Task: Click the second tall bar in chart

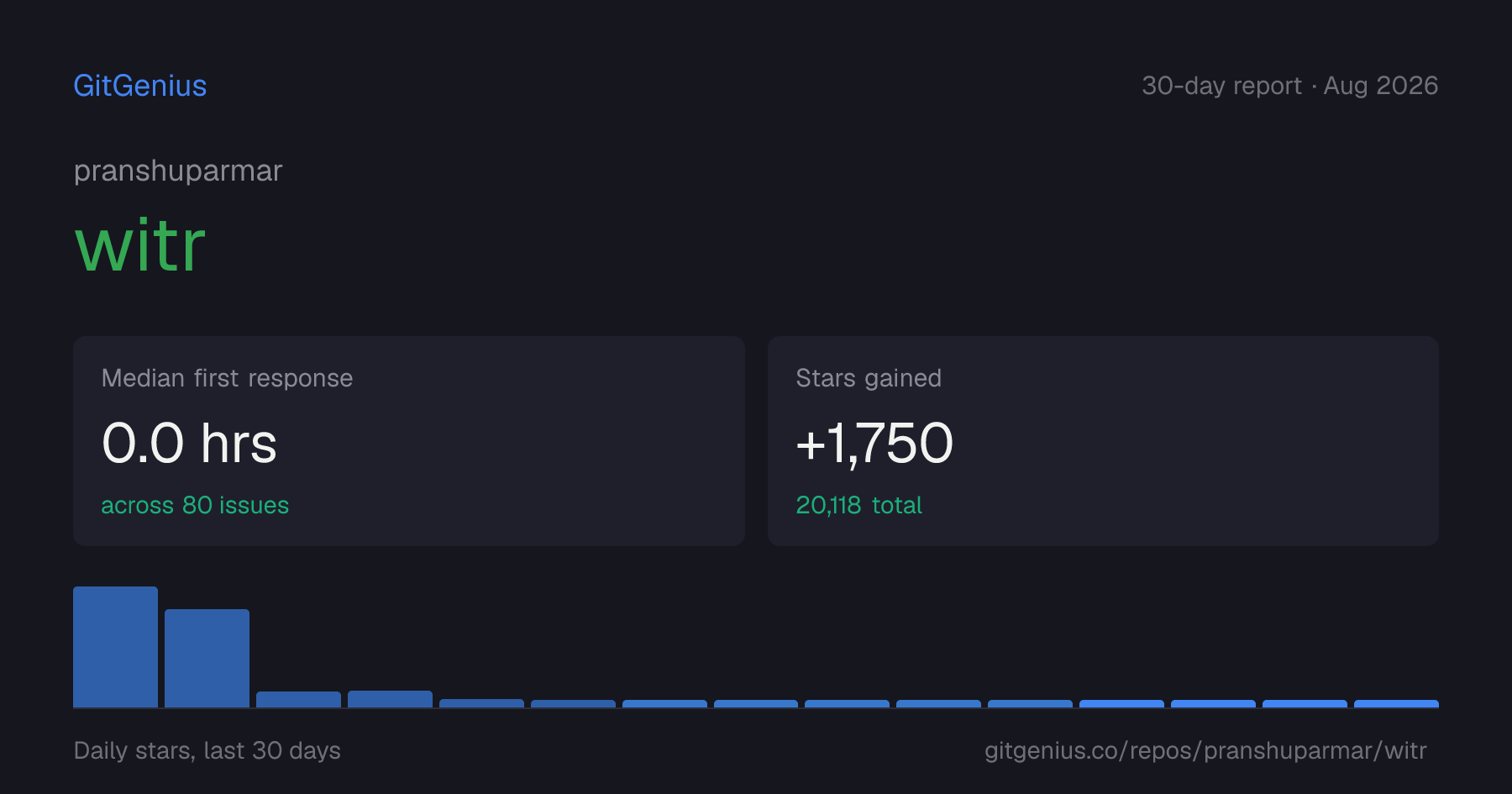Action: 207,658
